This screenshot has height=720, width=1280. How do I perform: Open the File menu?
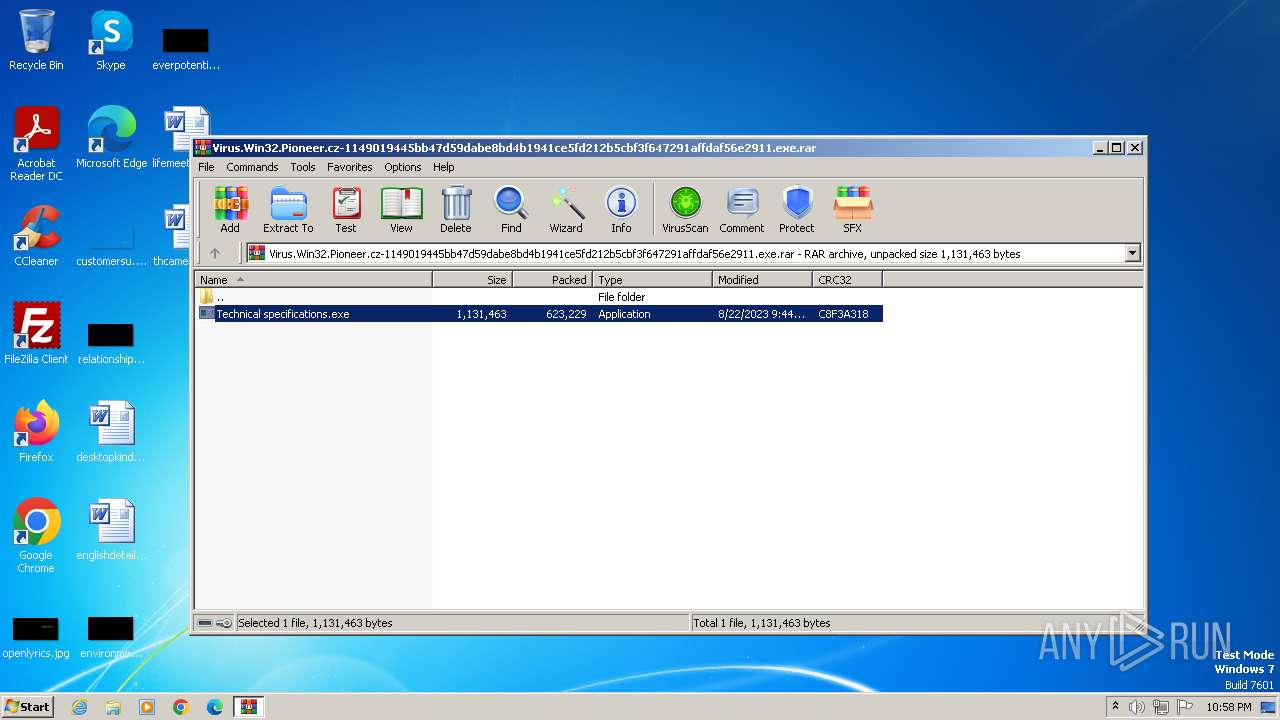pyautogui.click(x=206, y=167)
